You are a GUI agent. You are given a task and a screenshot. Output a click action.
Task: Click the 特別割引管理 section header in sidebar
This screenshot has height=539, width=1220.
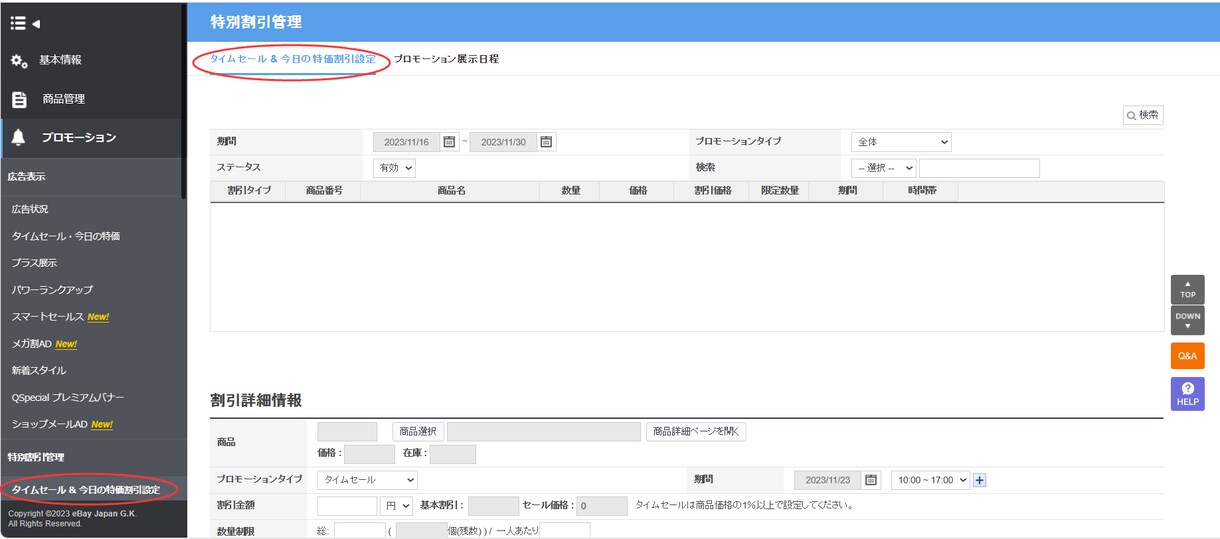[x=36, y=457]
